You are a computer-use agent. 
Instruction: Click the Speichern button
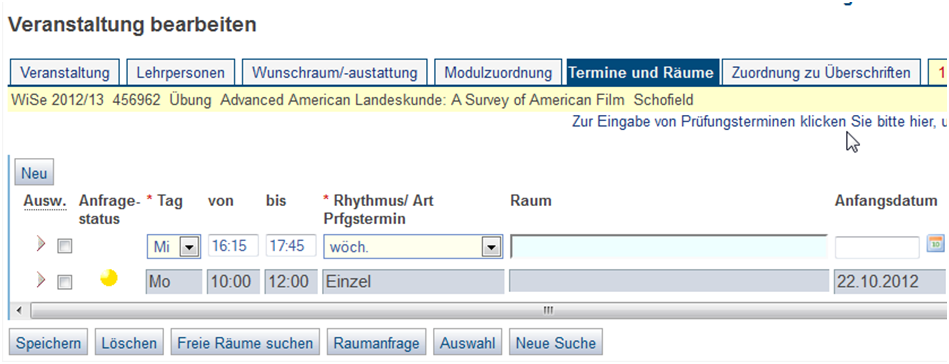(48, 343)
